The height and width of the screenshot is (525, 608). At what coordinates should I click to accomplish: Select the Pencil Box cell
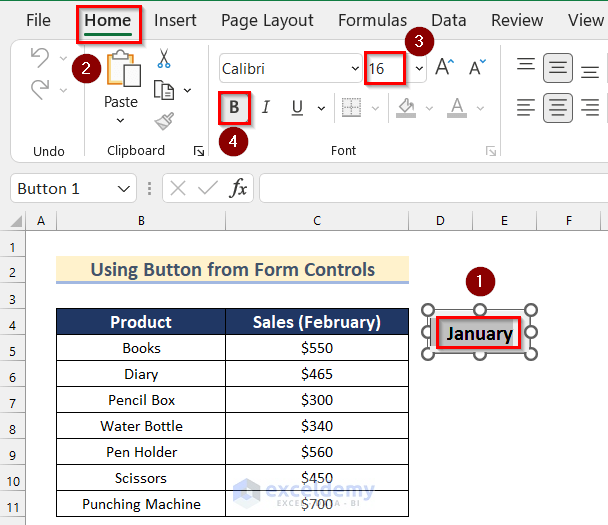tap(141, 400)
